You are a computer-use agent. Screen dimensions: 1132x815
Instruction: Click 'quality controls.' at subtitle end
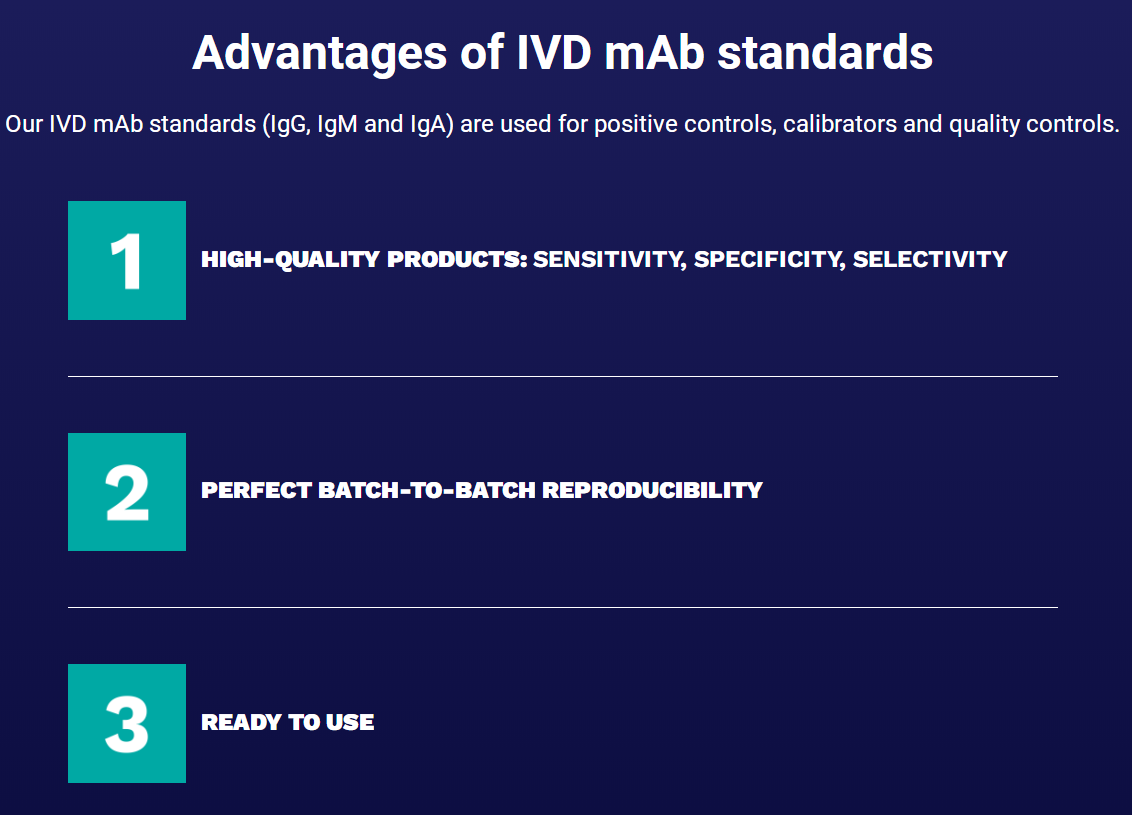coord(1034,124)
